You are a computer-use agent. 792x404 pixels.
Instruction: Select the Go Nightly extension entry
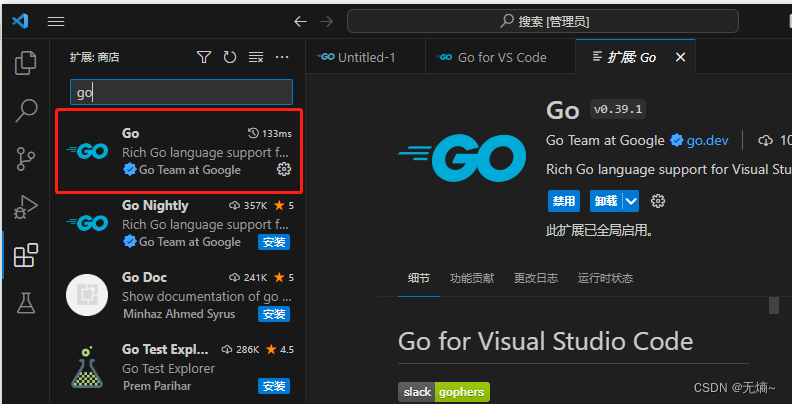point(179,224)
